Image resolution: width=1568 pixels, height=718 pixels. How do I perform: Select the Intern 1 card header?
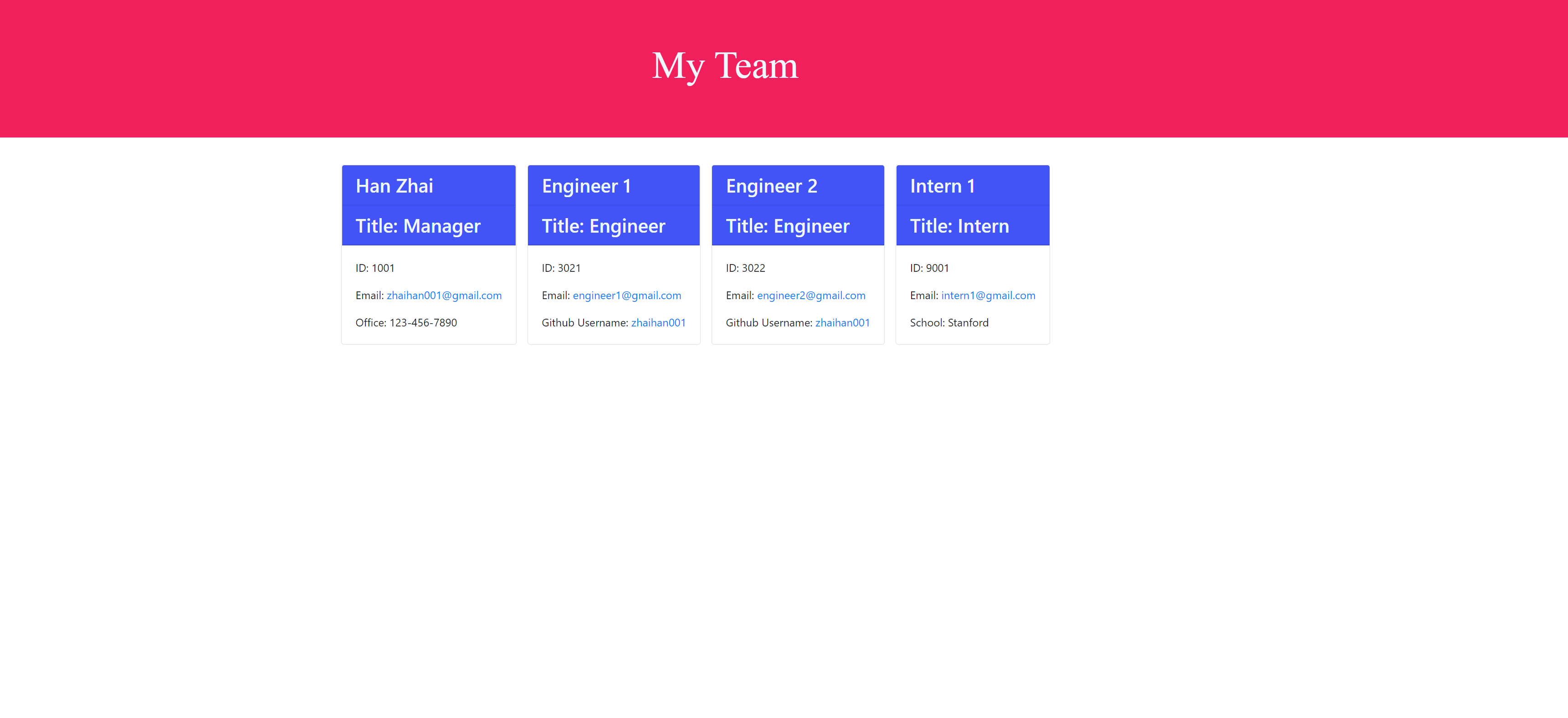click(943, 186)
